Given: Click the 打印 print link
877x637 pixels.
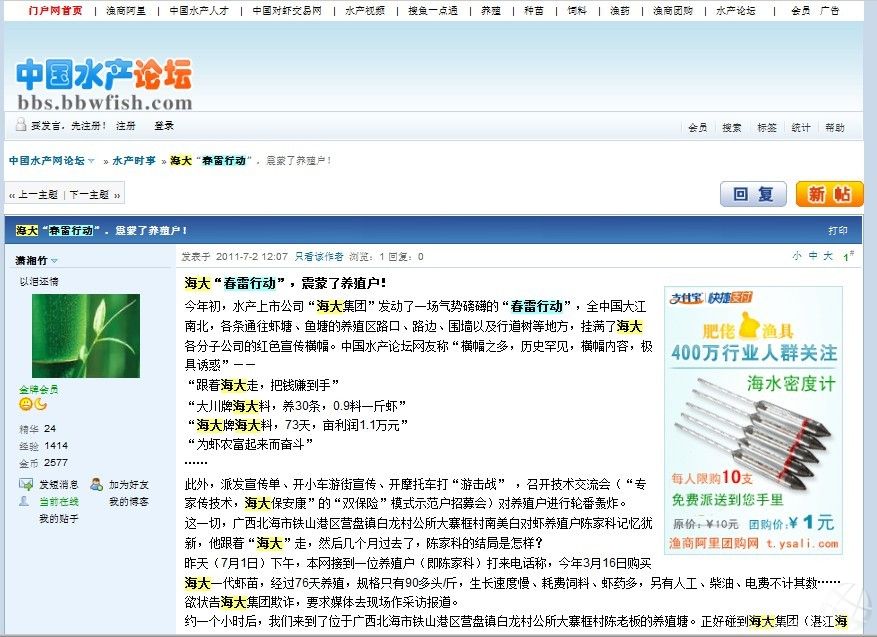Looking at the screenshot, I should (838, 230).
